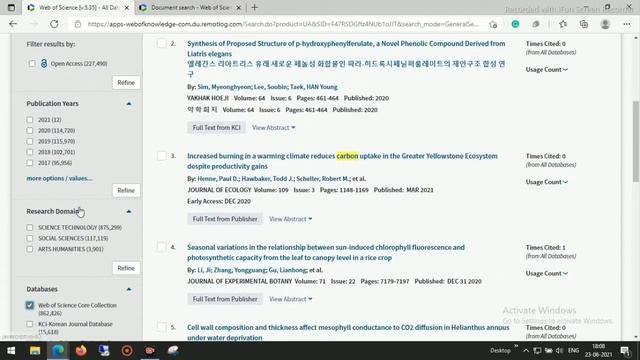The image size is (640, 360).
Task: Open the green Grammarly extension icon
Action: (516, 24)
